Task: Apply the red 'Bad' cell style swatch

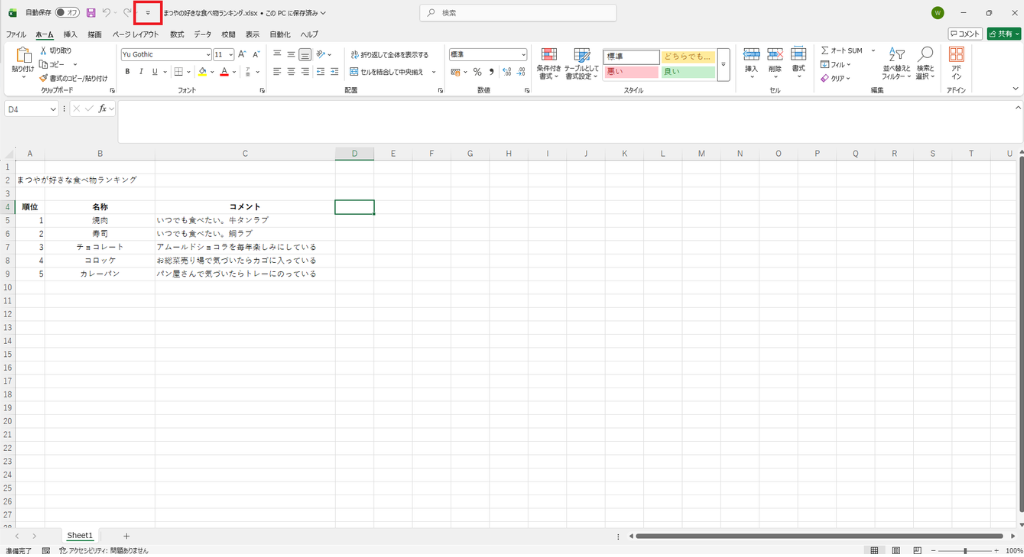Action: coord(631,72)
